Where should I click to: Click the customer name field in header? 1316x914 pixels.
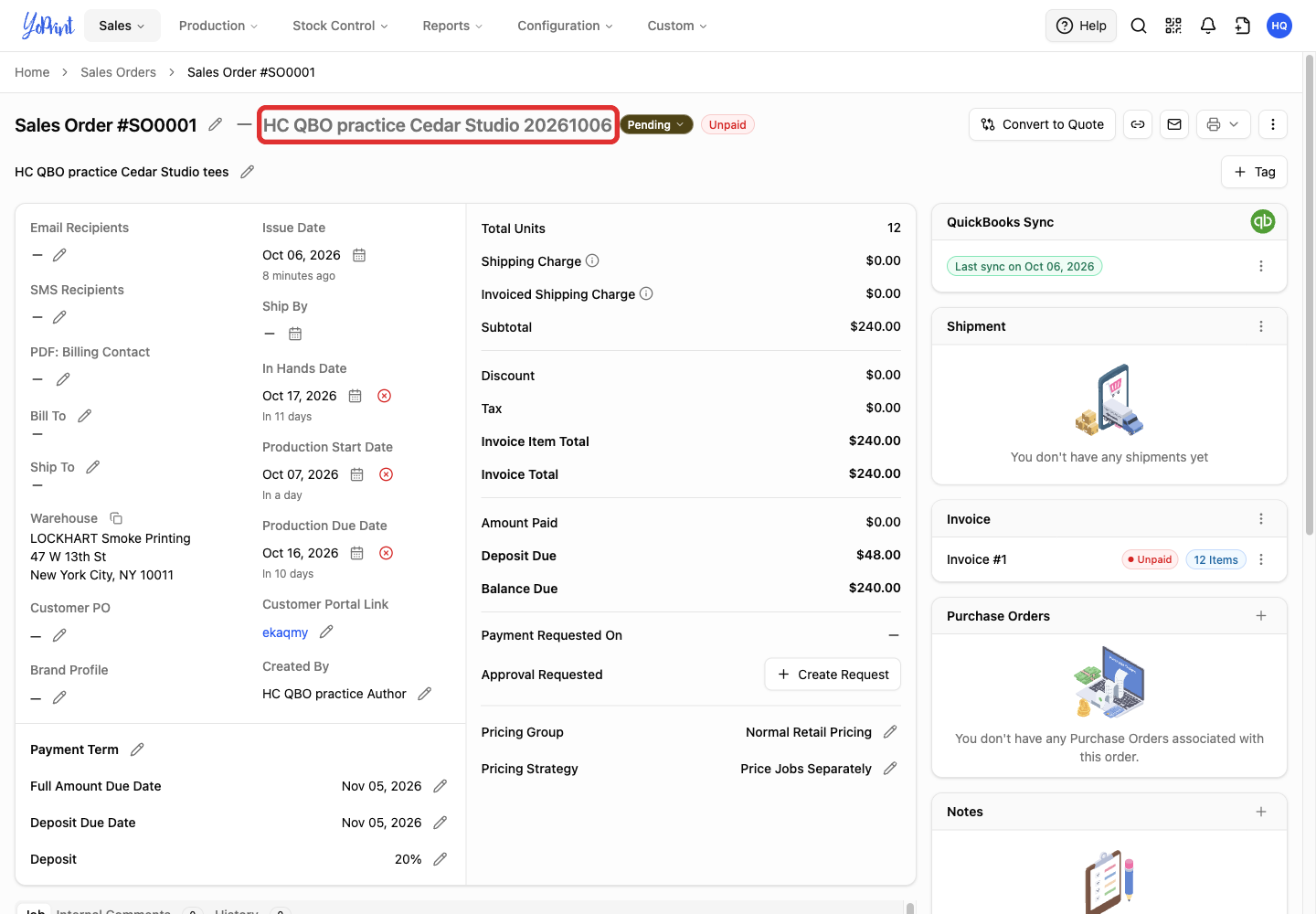coord(438,125)
